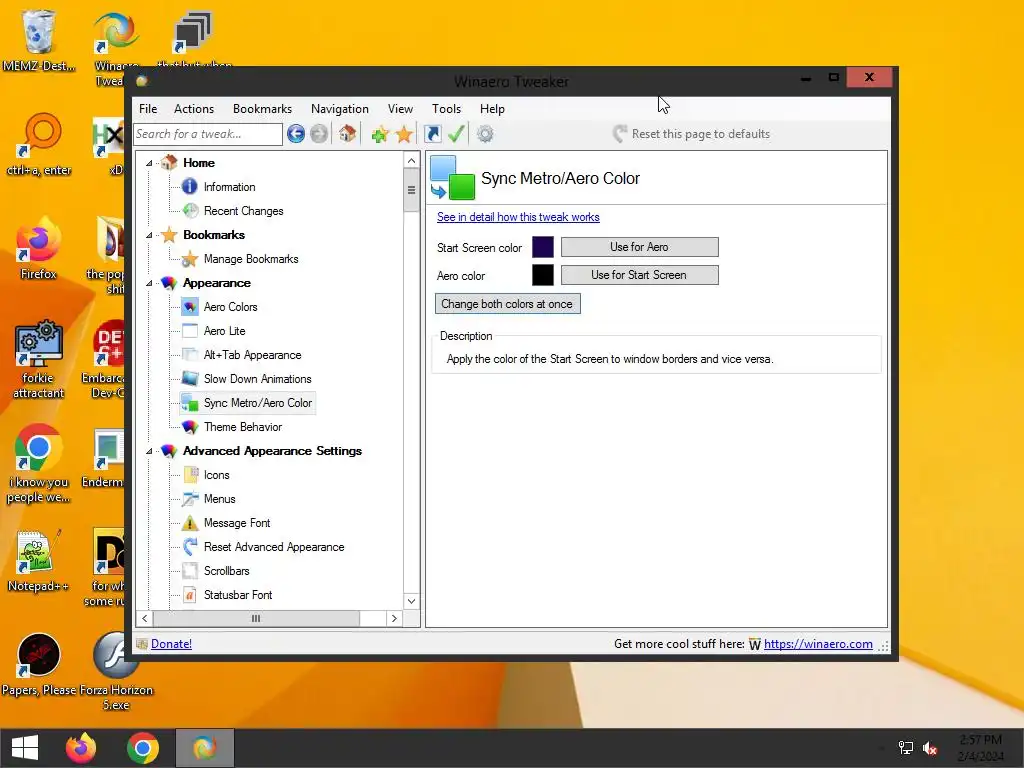
Task: Click the Information tree icon
Action: click(x=189, y=187)
